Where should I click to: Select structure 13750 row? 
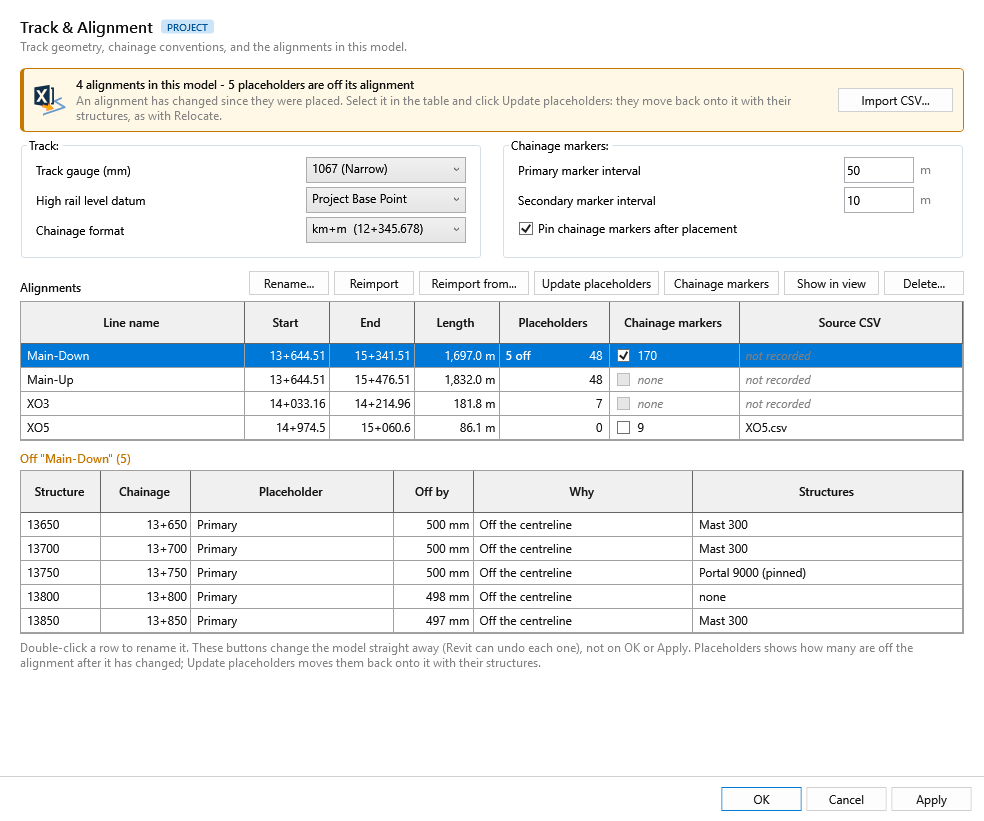(x=491, y=572)
